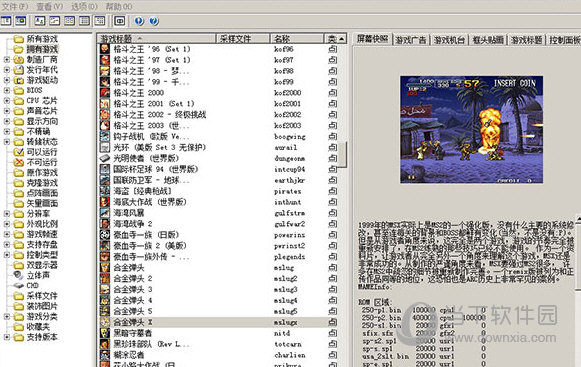Expand the 发行年代 tree node
The image size is (581, 367).
7,70
